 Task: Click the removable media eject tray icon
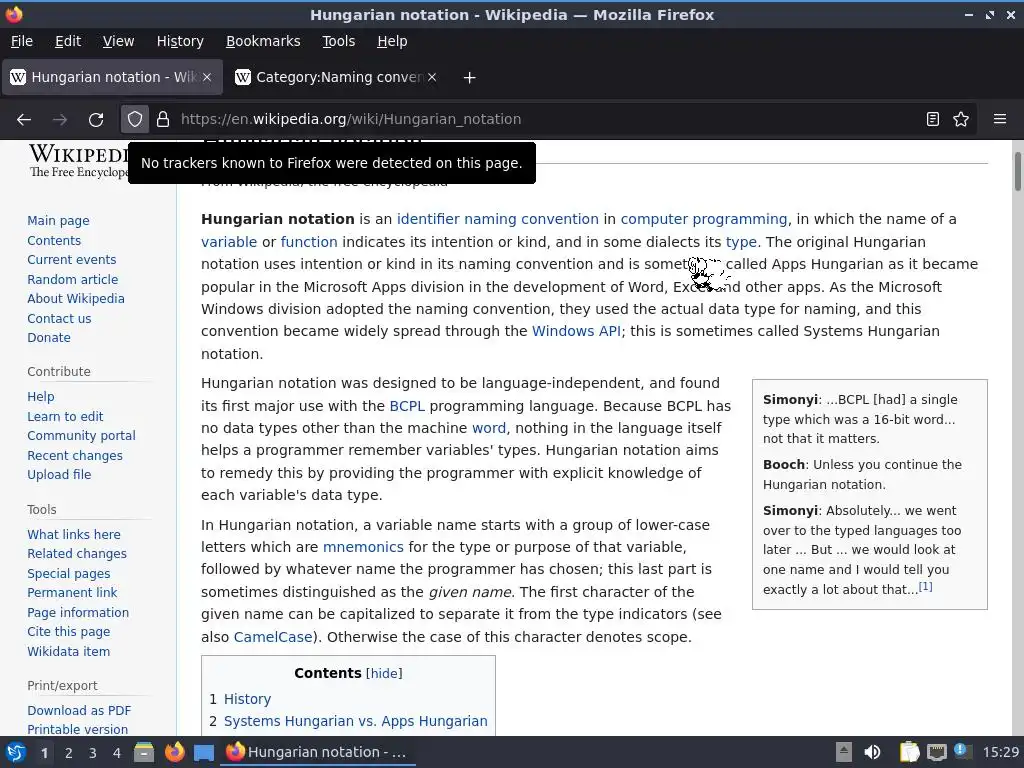point(844,752)
